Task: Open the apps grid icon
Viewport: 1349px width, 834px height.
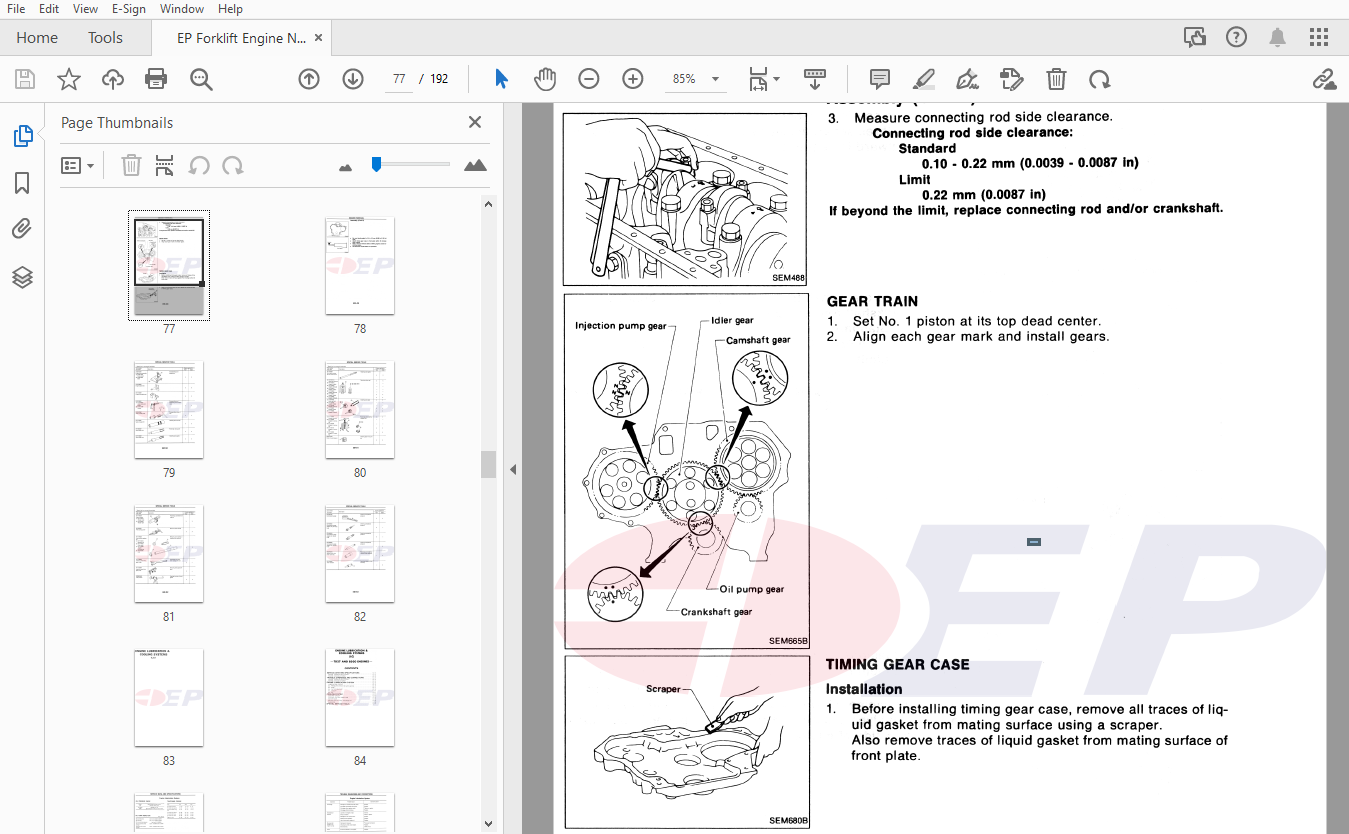Action: [1319, 38]
